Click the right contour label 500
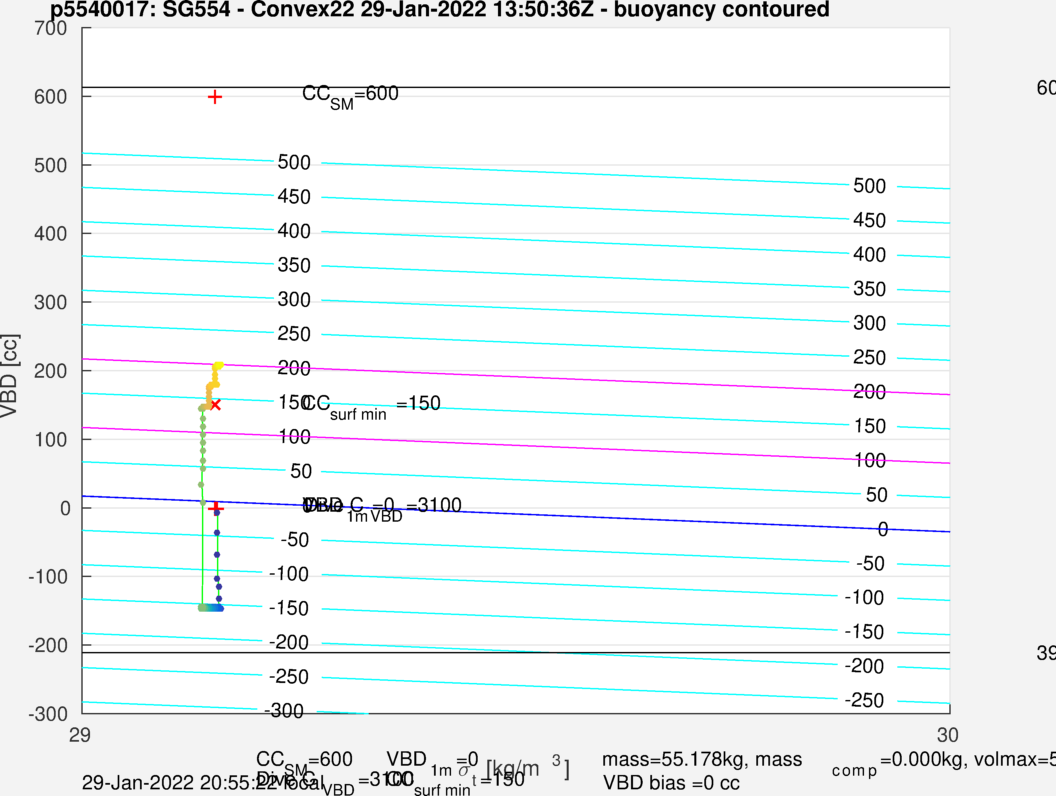Screen dimensions: 1056x796 tap(869, 187)
